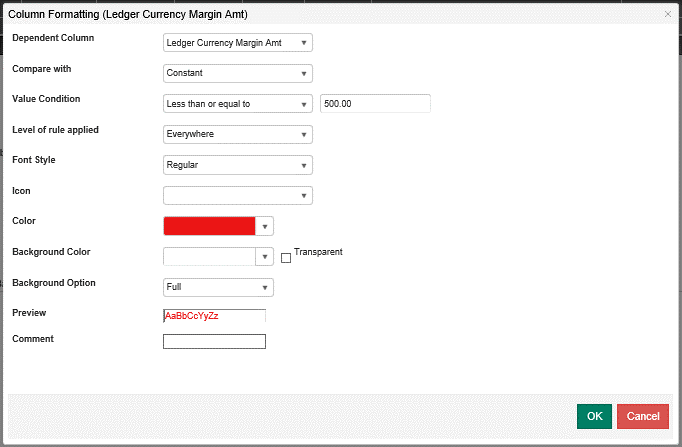Enable the Transparent checkbox

(286, 258)
